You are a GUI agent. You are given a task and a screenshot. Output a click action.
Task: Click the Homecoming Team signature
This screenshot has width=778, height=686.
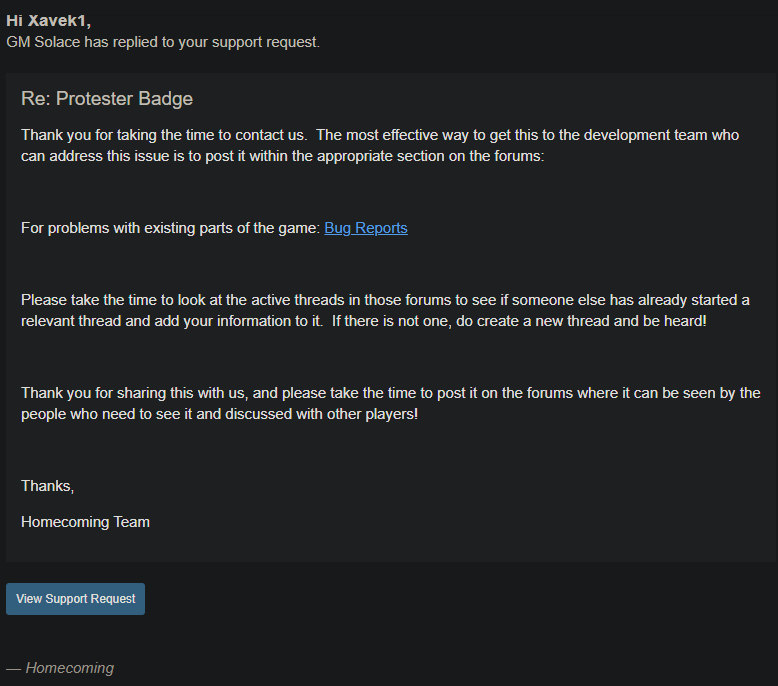coord(85,522)
